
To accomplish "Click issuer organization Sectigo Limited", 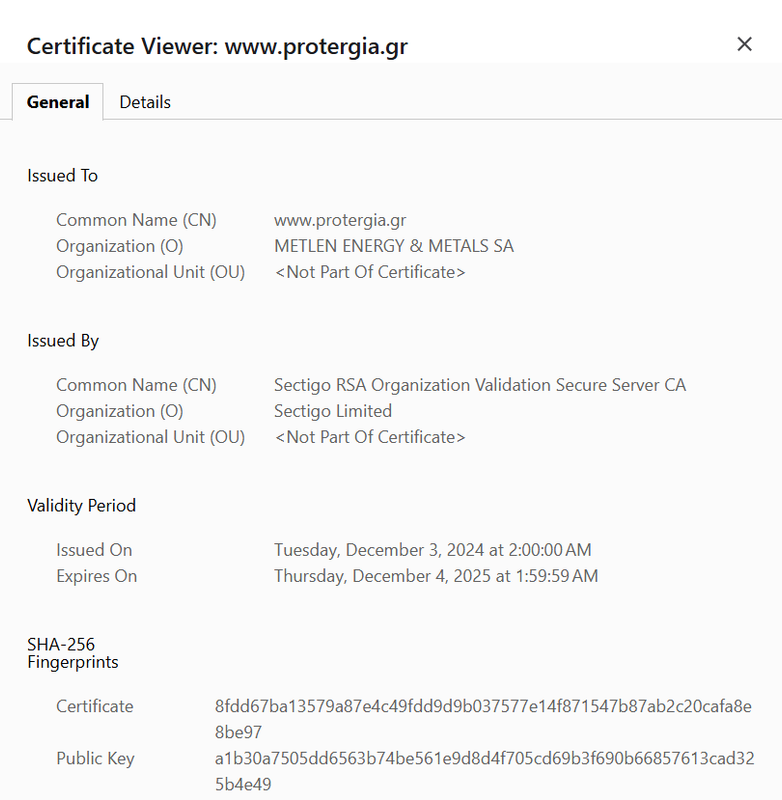I will click(x=333, y=411).
